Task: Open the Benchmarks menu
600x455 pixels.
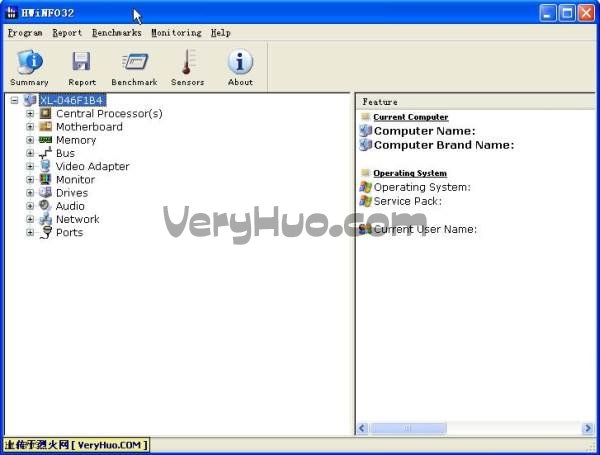Action: pyautogui.click(x=117, y=33)
